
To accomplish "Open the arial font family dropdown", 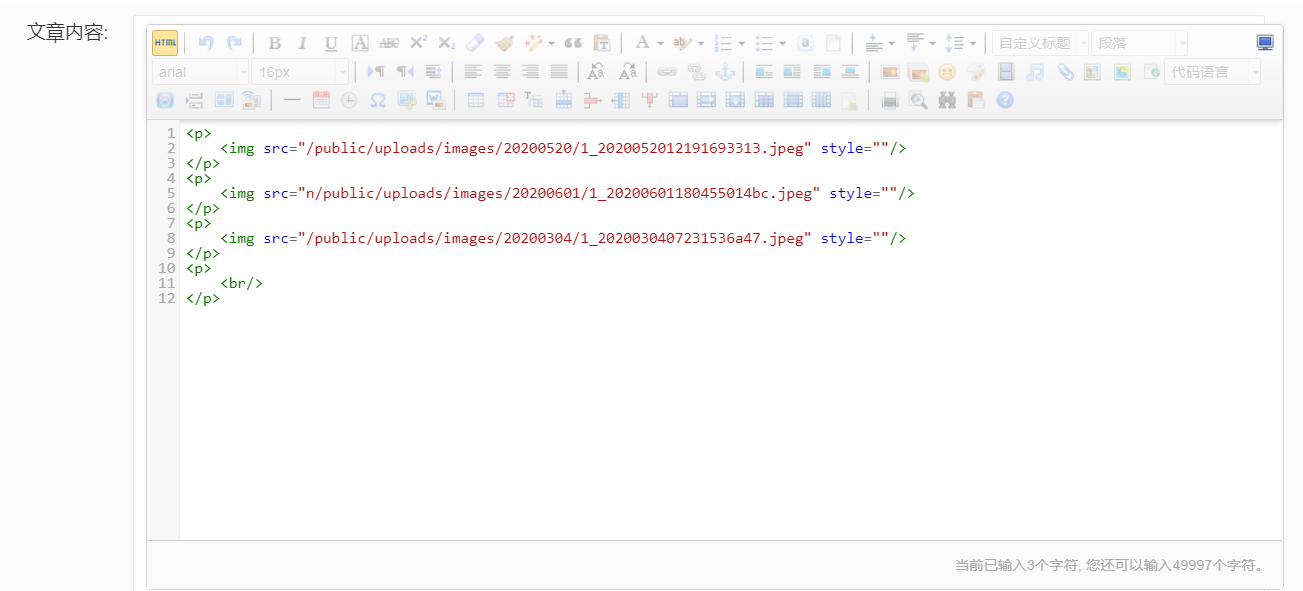I will coord(200,72).
